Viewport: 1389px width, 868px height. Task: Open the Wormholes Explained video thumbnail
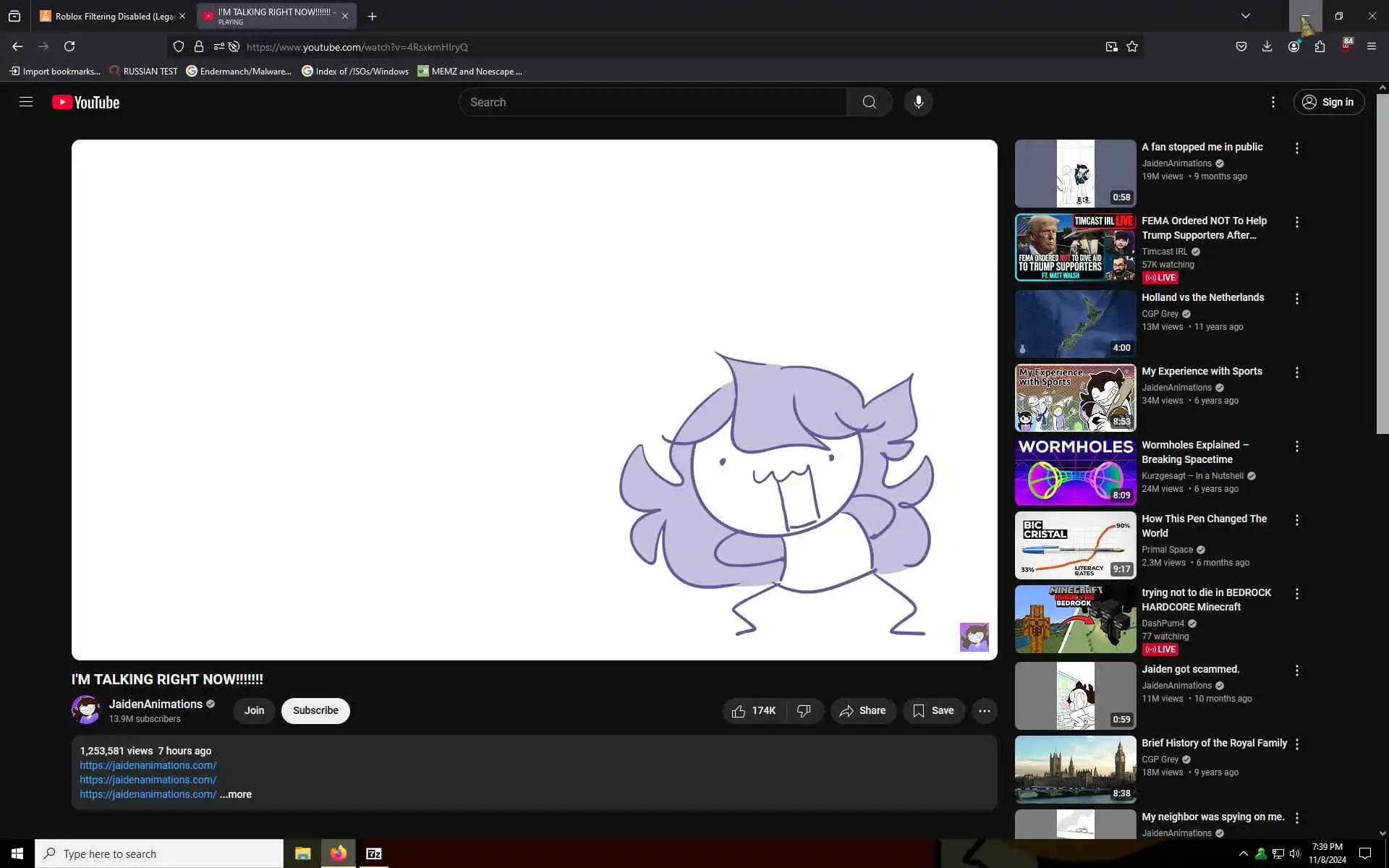[x=1075, y=471]
